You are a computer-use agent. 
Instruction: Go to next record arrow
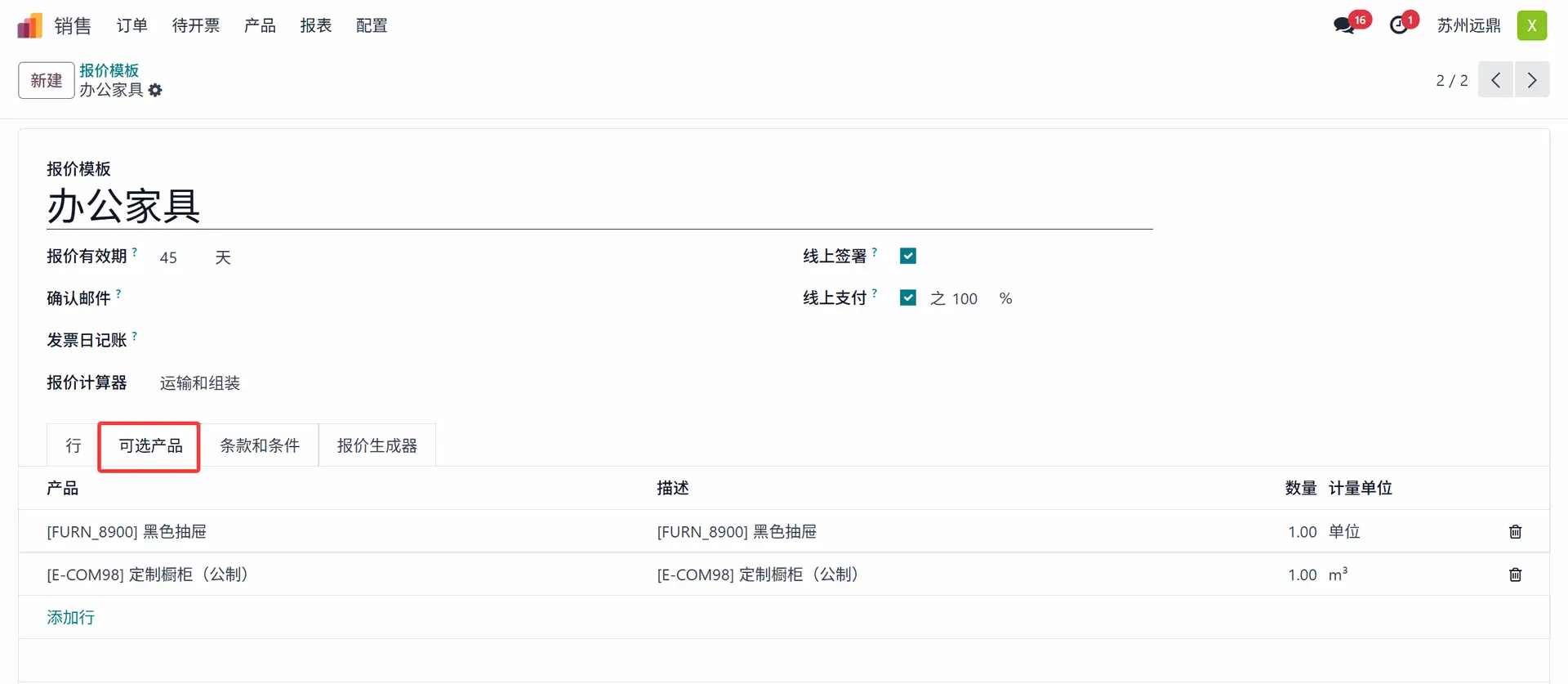coord(1531,80)
